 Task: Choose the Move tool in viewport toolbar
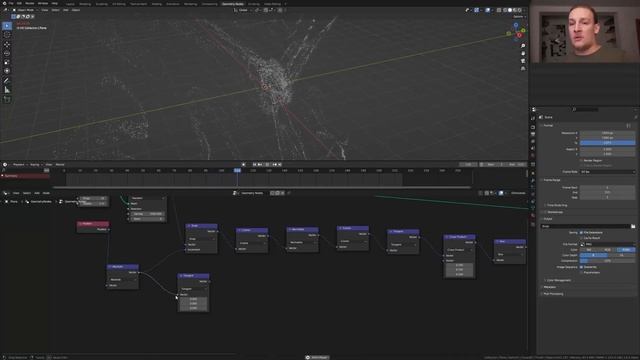[7, 44]
